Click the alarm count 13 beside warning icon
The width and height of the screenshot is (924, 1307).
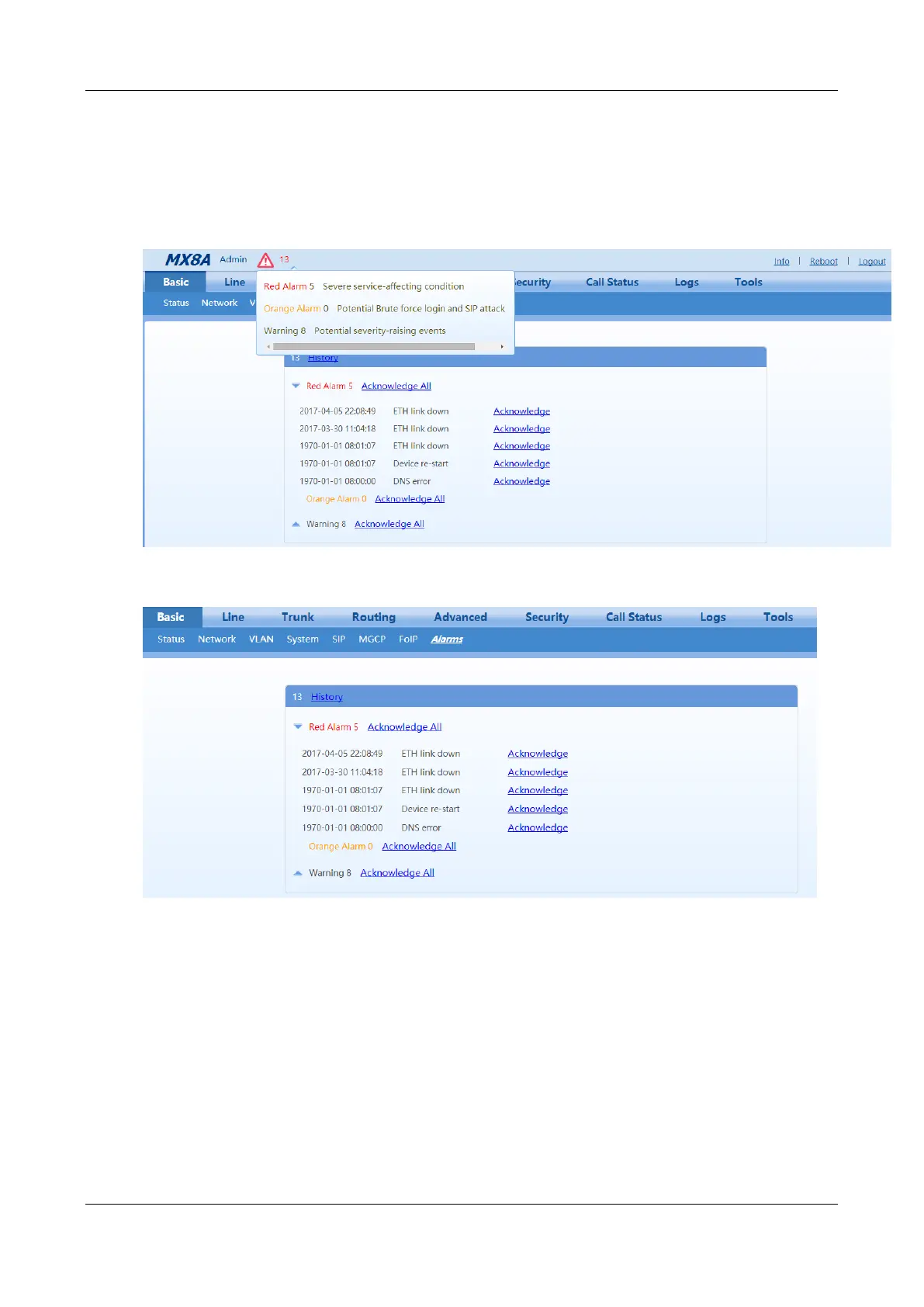pos(284,259)
